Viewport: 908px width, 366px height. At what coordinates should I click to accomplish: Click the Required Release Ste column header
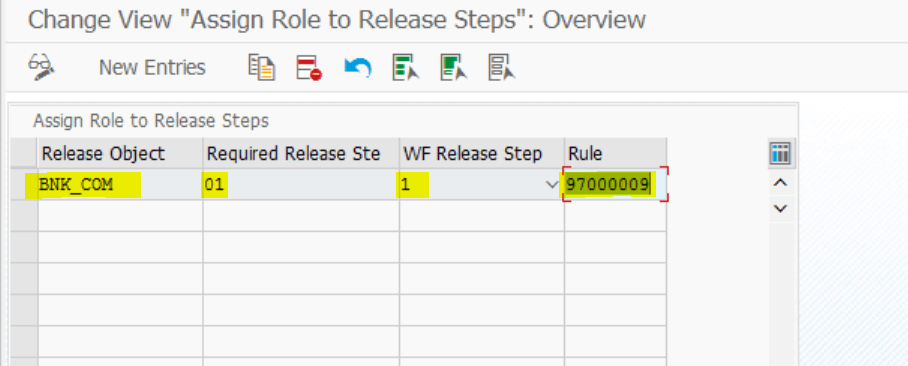point(301,153)
